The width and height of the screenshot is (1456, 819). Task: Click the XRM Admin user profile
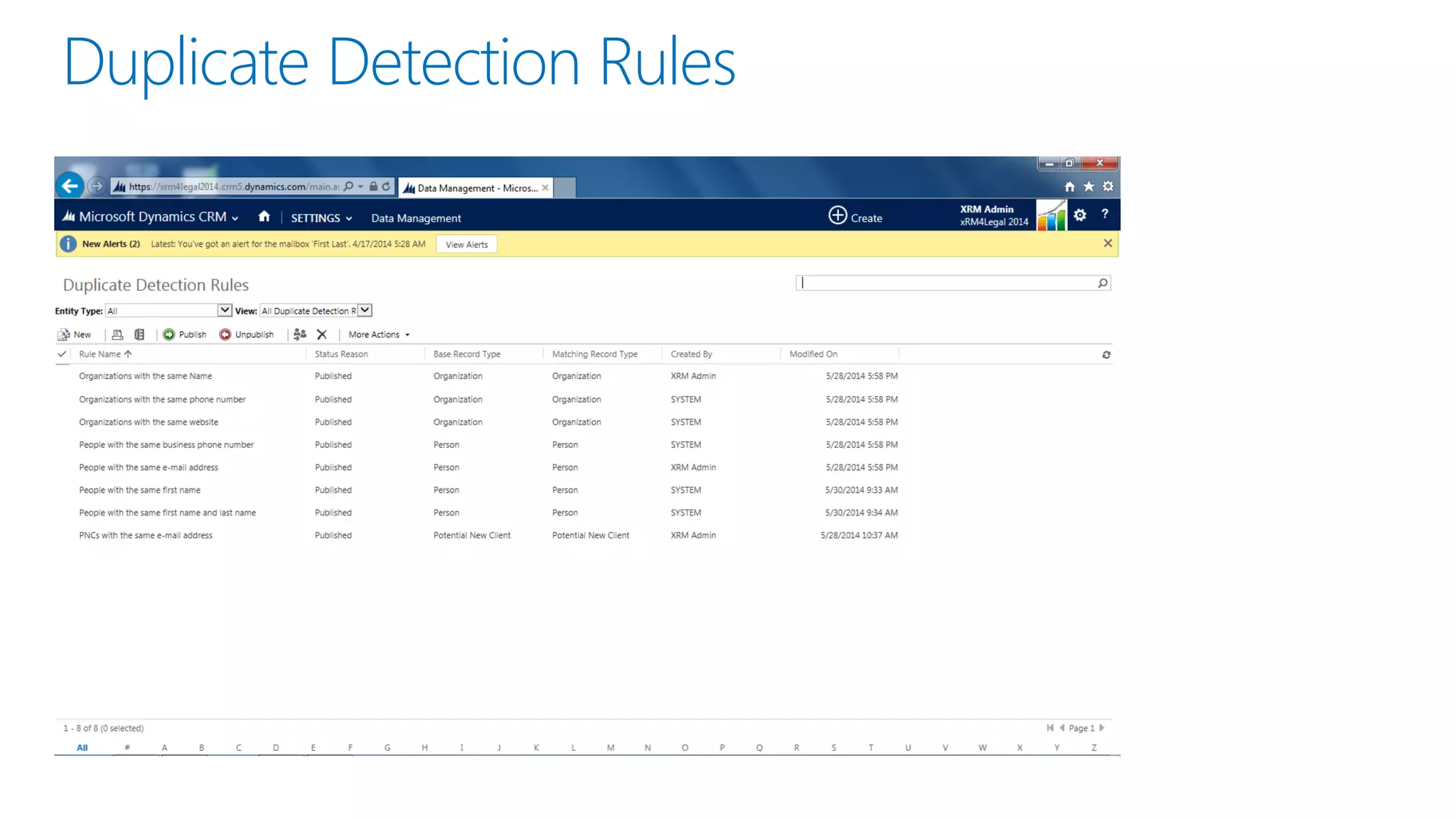994,215
